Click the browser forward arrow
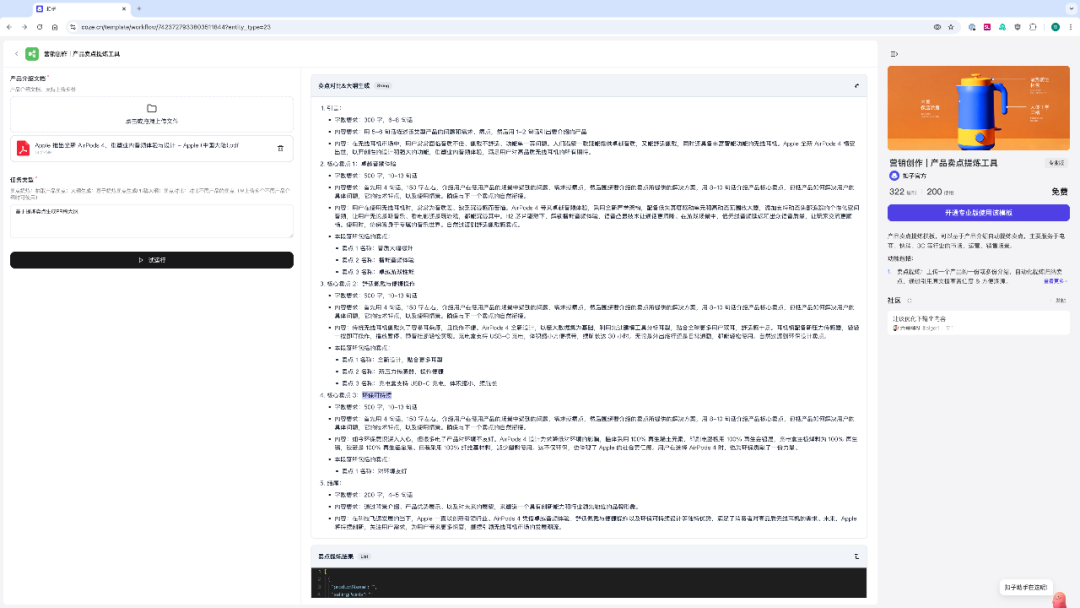 click(24, 27)
